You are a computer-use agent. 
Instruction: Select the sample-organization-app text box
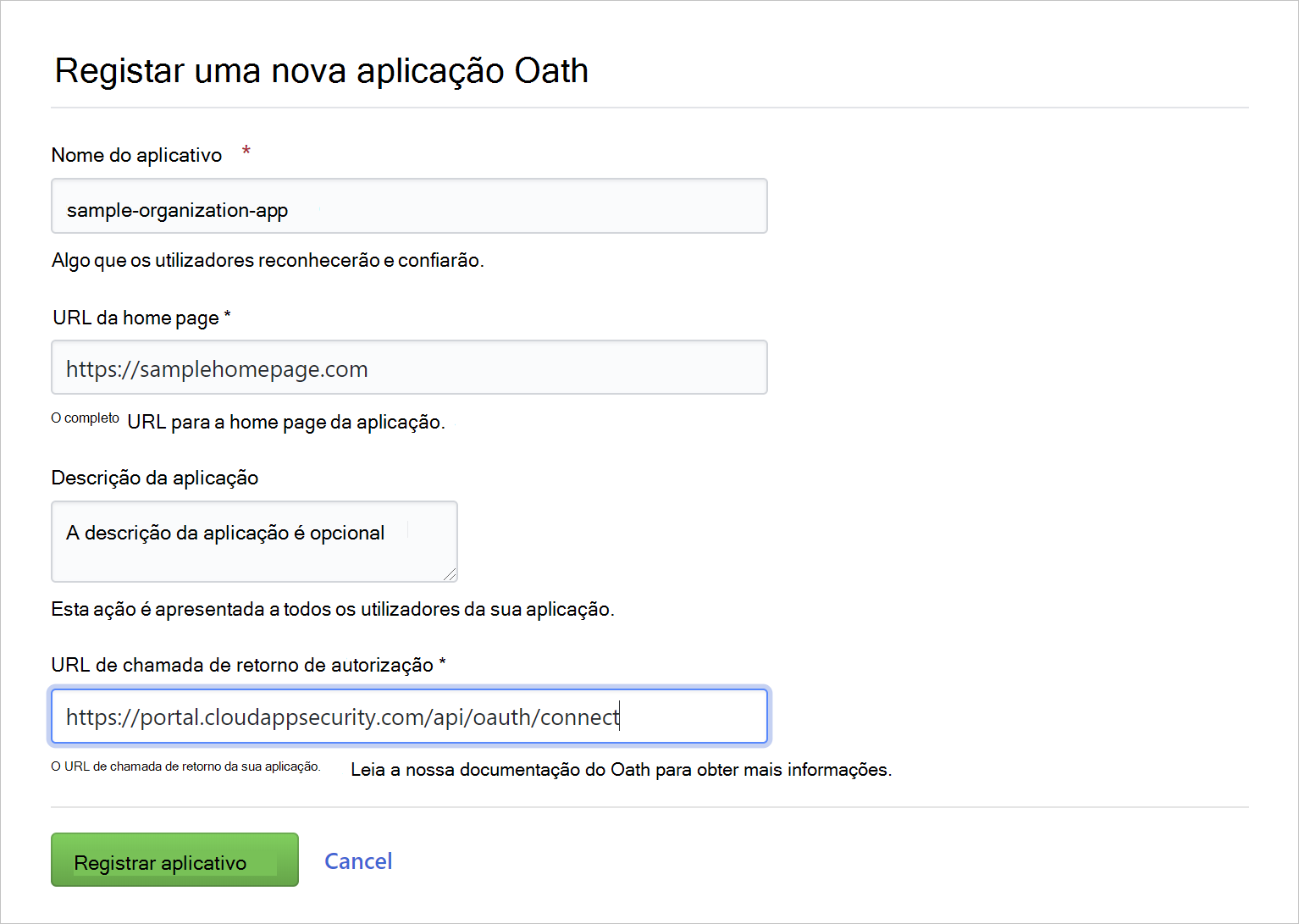click(409, 206)
